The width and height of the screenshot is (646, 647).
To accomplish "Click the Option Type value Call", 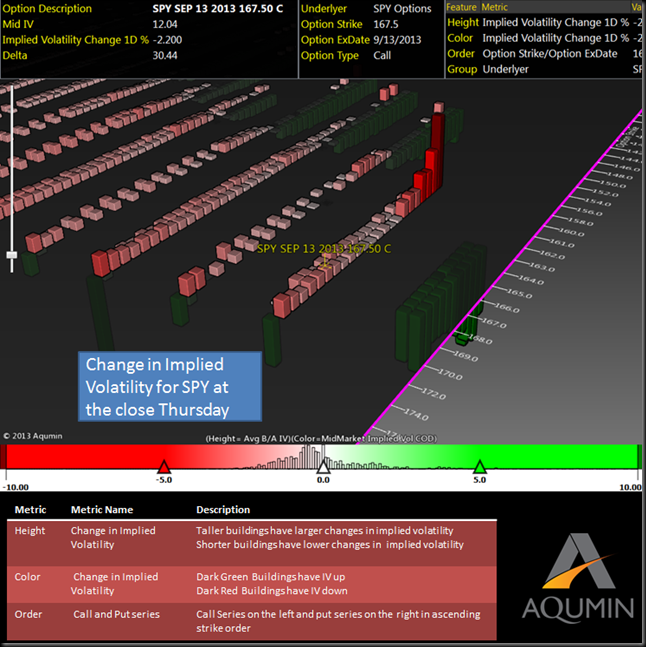I will [x=382, y=55].
